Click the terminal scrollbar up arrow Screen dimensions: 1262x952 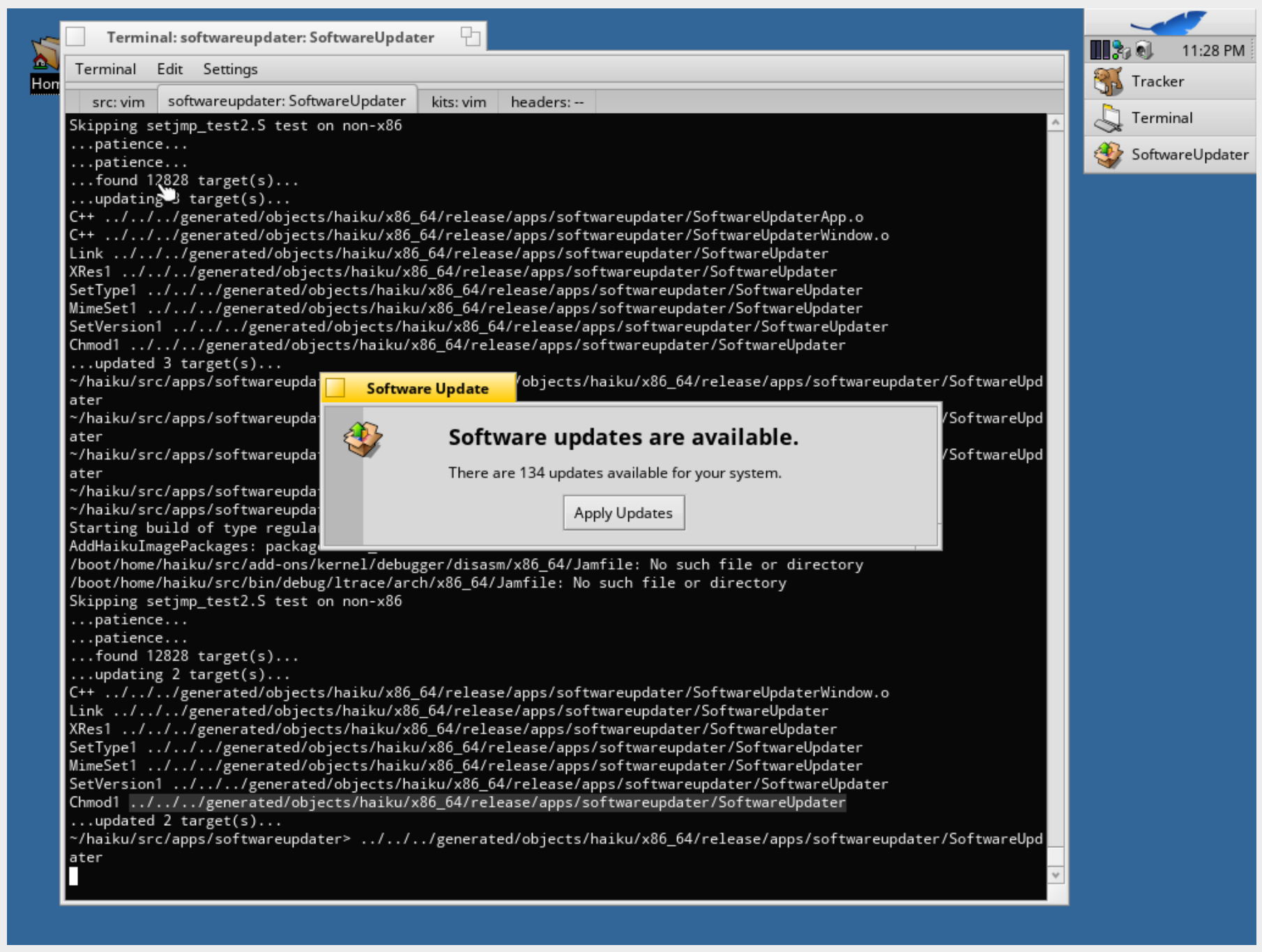click(x=1056, y=123)
